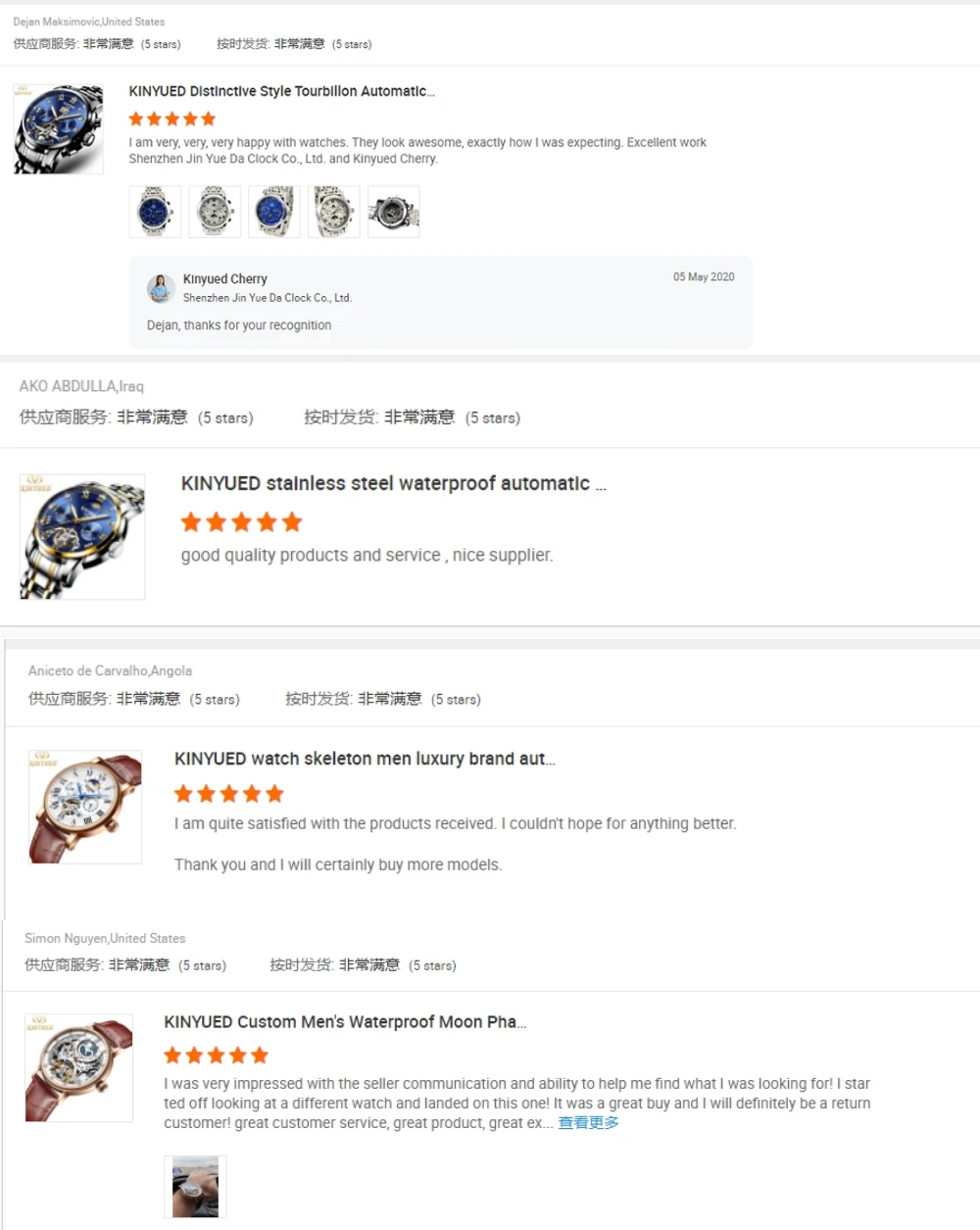980x1230 pixels.
Task: Open the stainless steel waterproof watch thumbnail
Action: click(82, 536)
